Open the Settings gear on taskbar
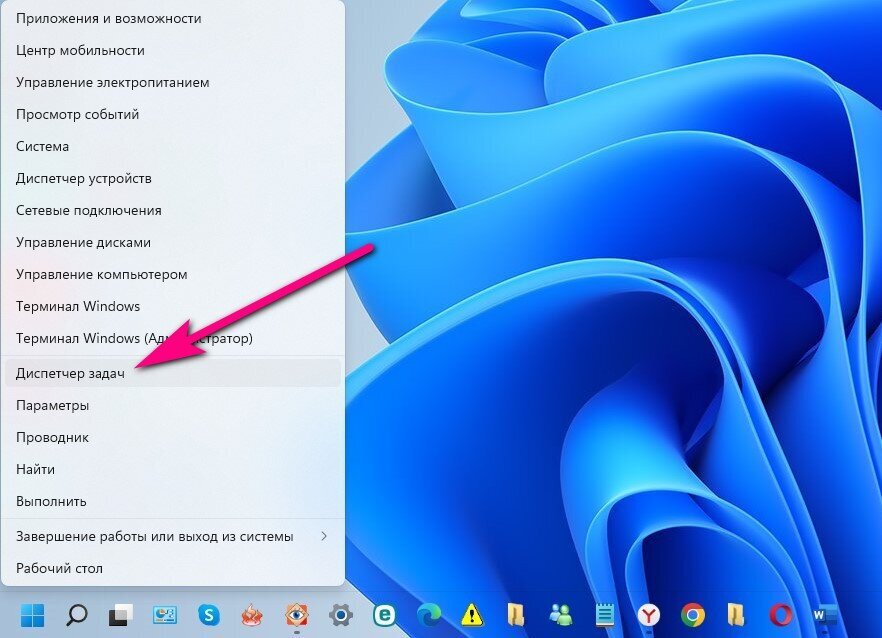Image resolution: width=882 pixels, height=638 pixels. (341, 615)
